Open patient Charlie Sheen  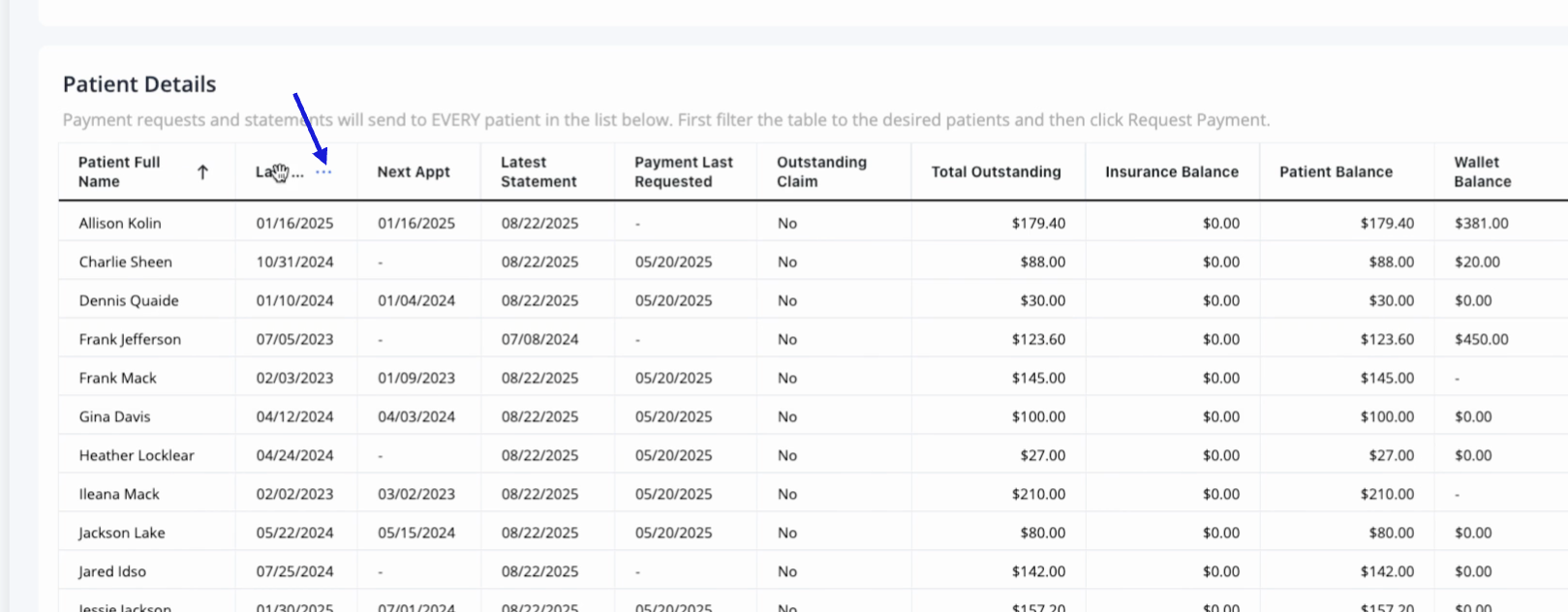[125, 262]
